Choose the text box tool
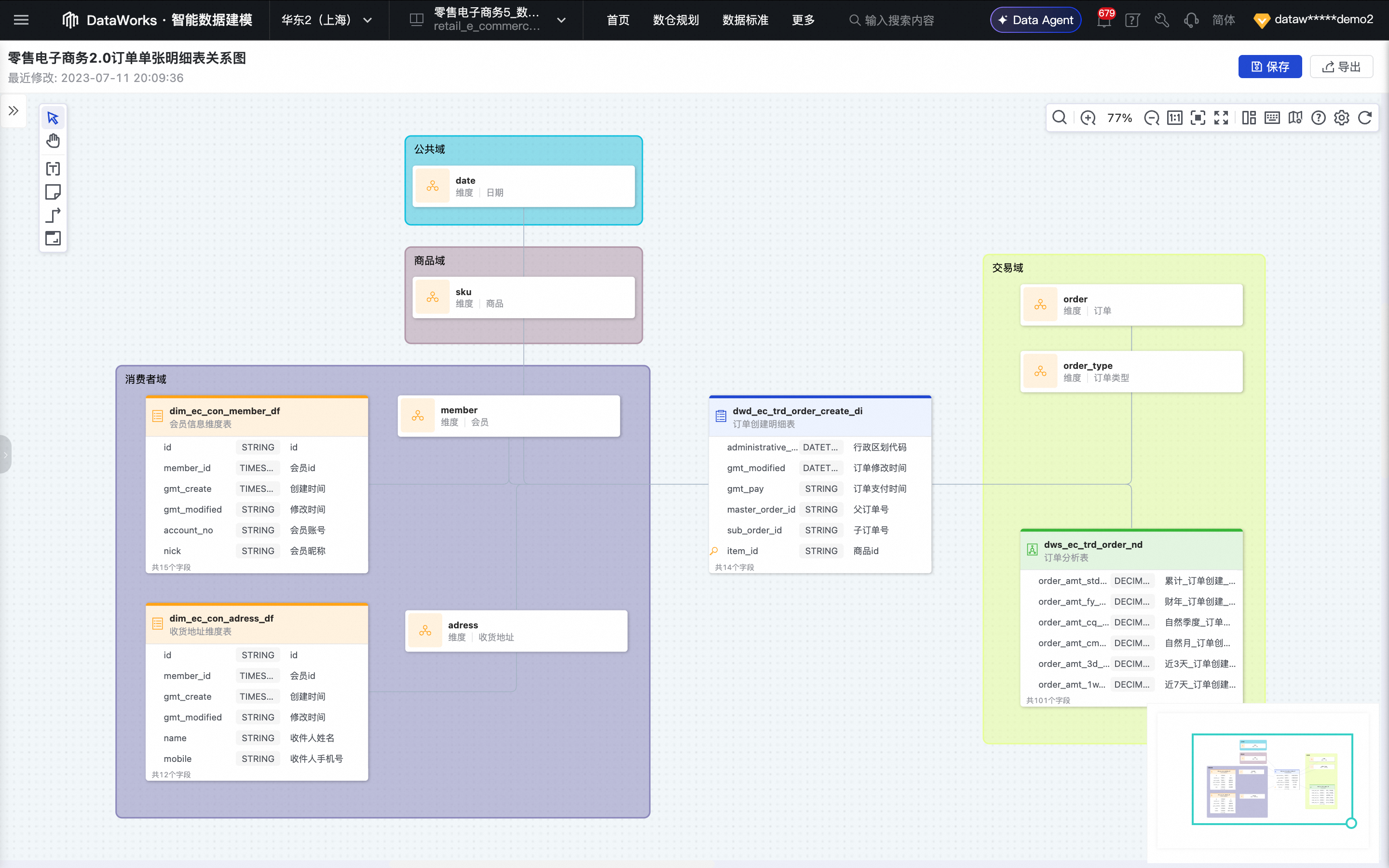This screenshot has height=868, width=1389. 53,169
